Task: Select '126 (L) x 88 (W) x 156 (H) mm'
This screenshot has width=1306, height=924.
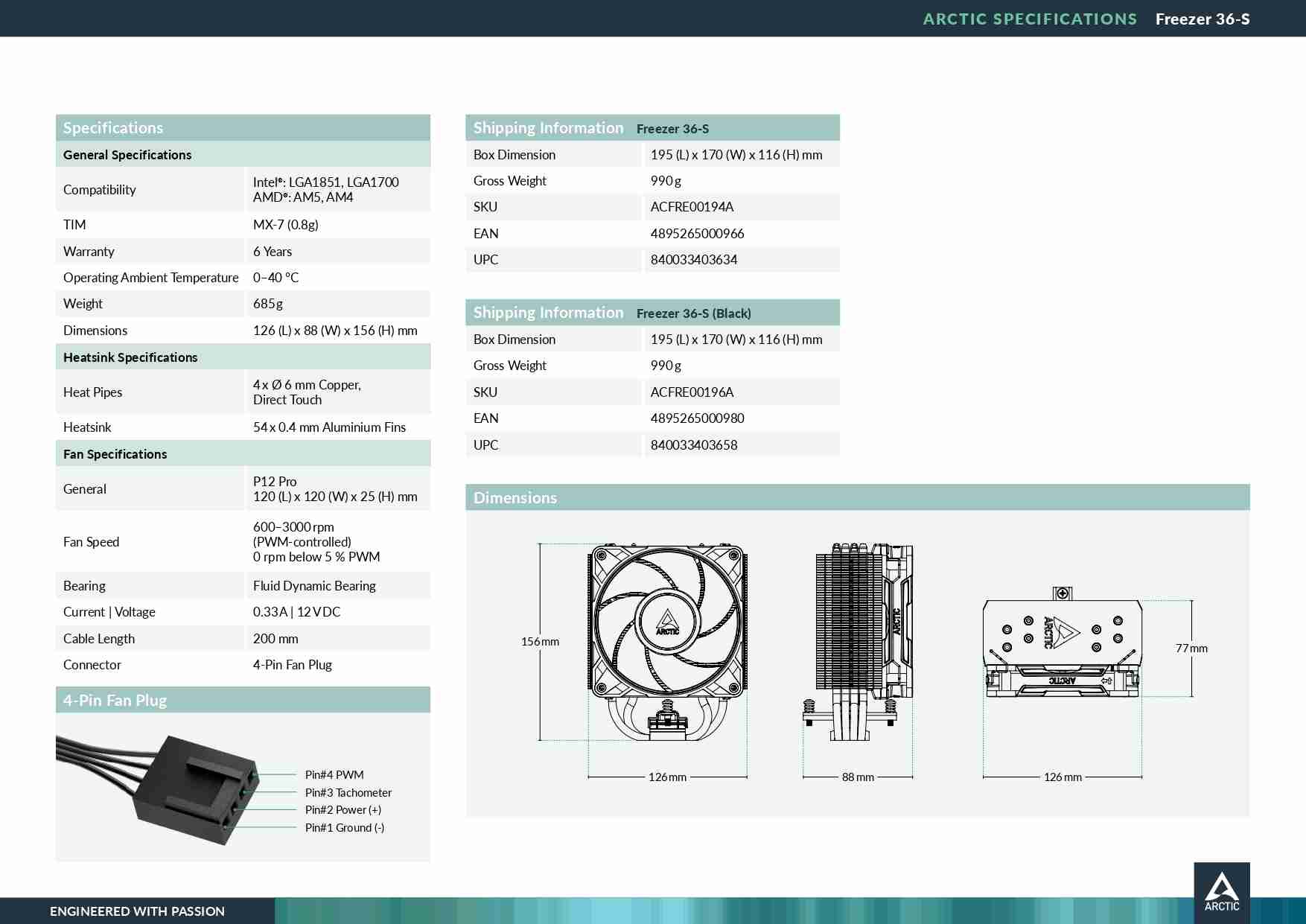Action: [335, 331]
